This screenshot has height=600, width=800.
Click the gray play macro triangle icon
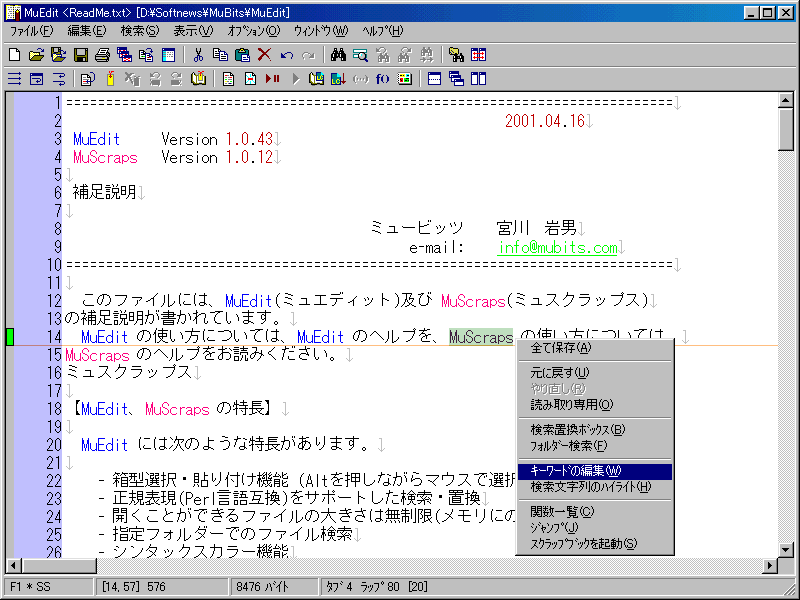pos(295,79)
